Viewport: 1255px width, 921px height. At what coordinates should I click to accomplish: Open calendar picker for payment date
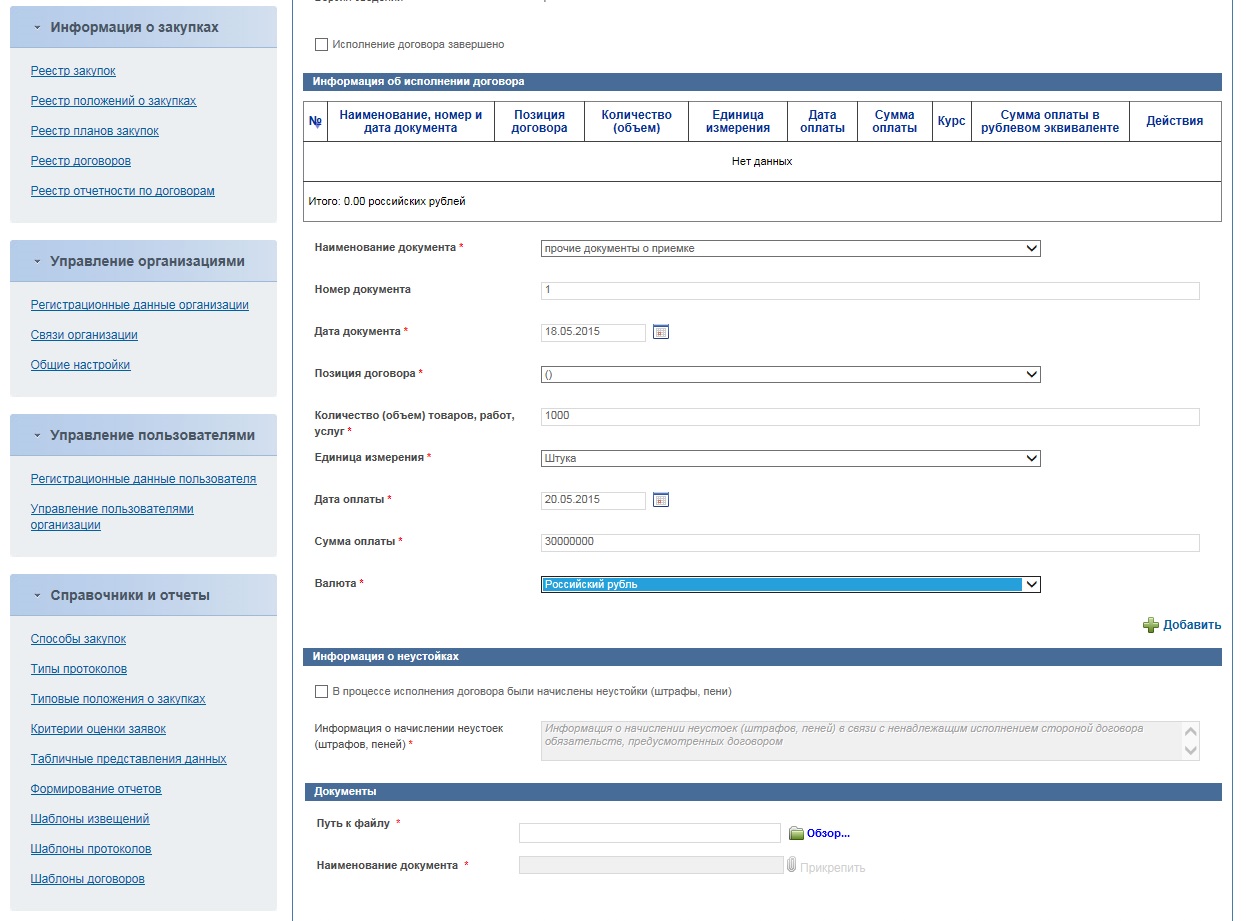click(x=660, y=500)
